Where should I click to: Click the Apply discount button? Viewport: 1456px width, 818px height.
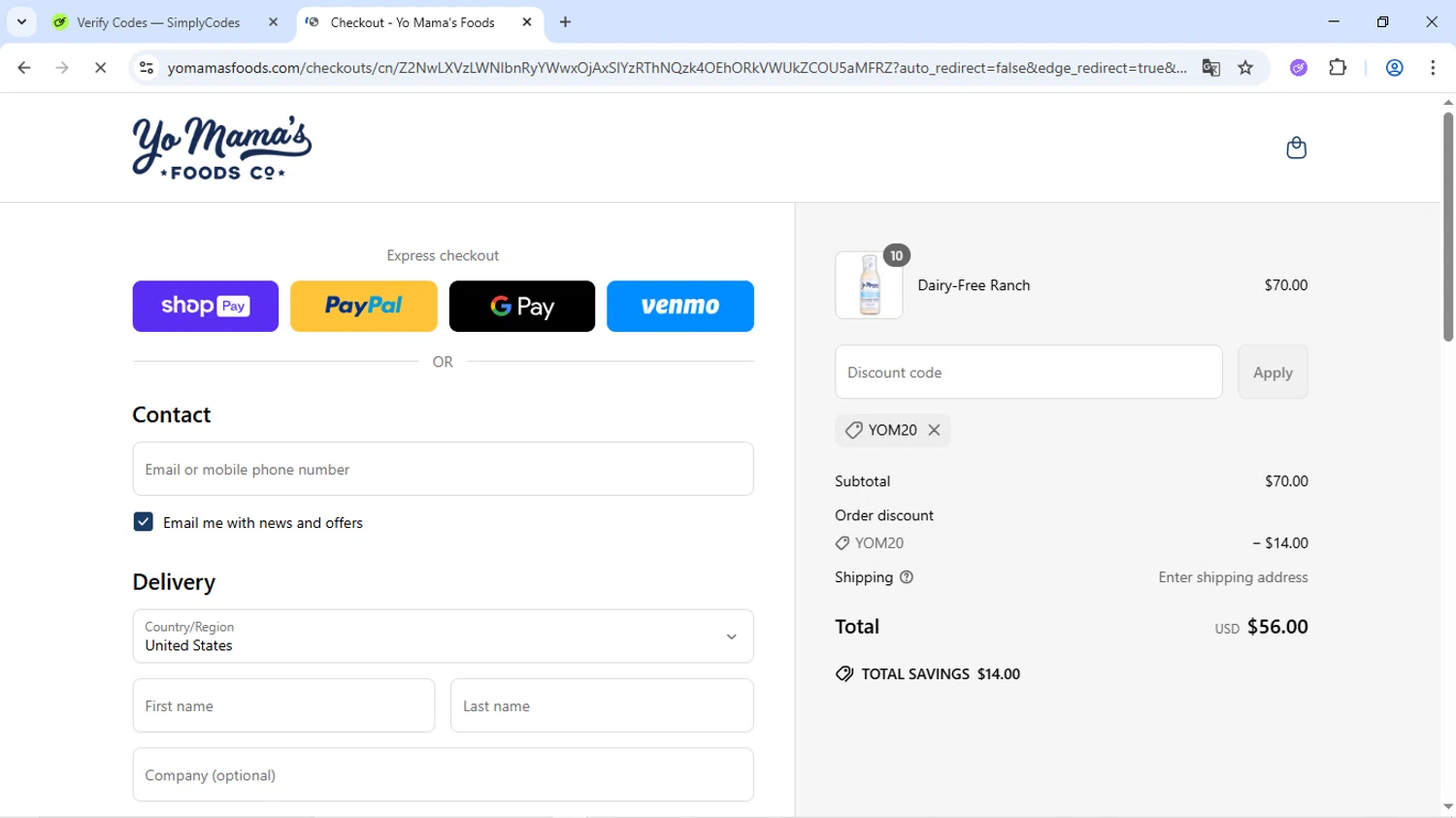(x=1273, y=372)
